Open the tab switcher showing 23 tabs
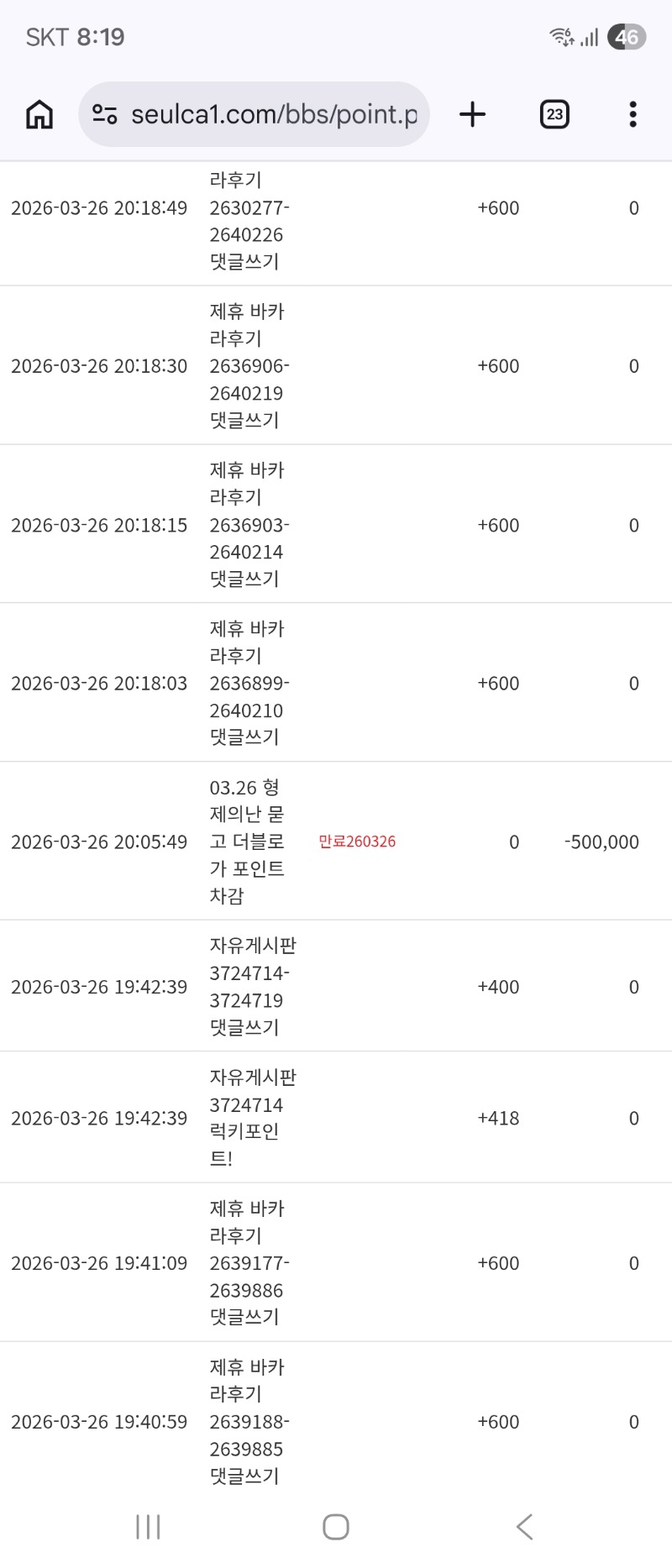Screen dimensions: 672x1568 (x=554, y=114)
